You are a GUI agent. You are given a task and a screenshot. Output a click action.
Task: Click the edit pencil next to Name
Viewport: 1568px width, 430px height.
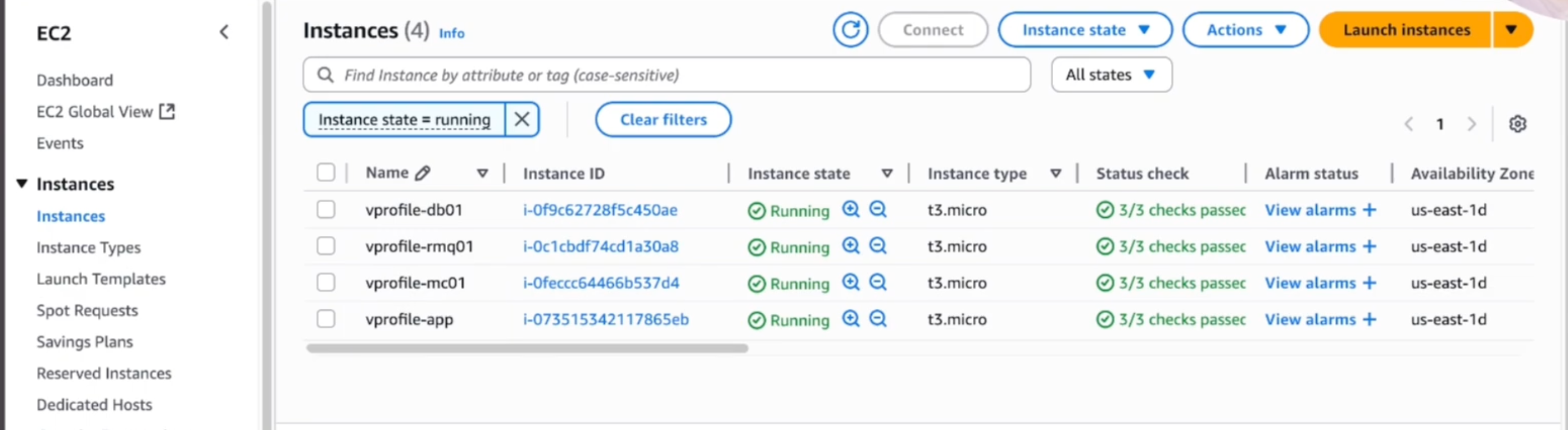click(x=423, y=173)
